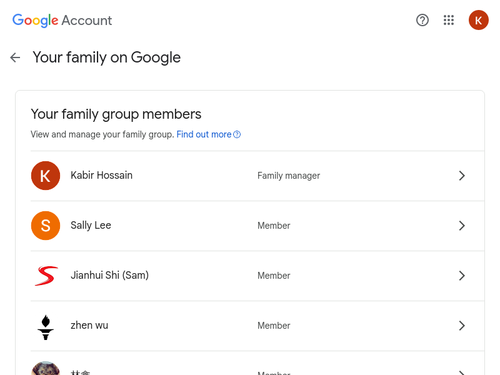Go back using the left arrow icon
Viewport: 500px width, 375px height.
[15, 58]
